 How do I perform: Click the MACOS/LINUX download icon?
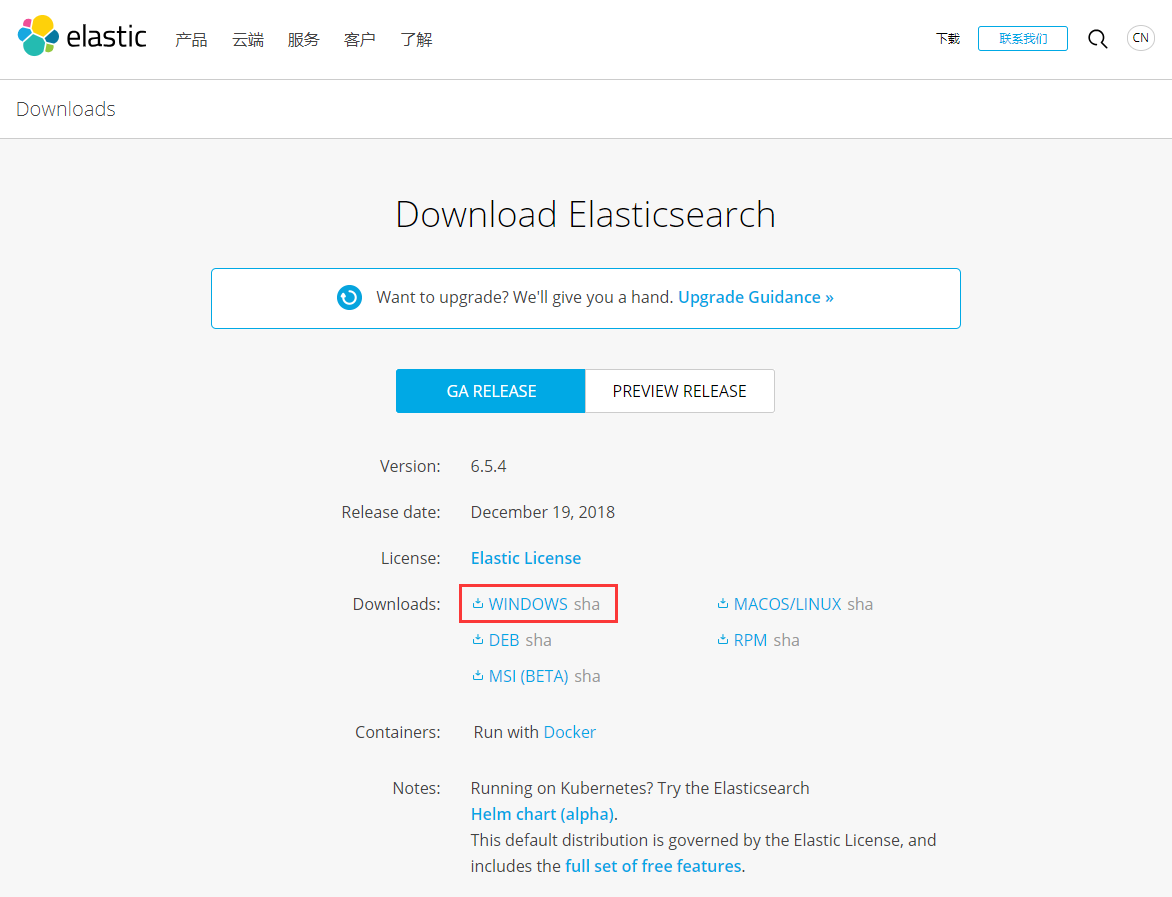[x=722, y=603]
